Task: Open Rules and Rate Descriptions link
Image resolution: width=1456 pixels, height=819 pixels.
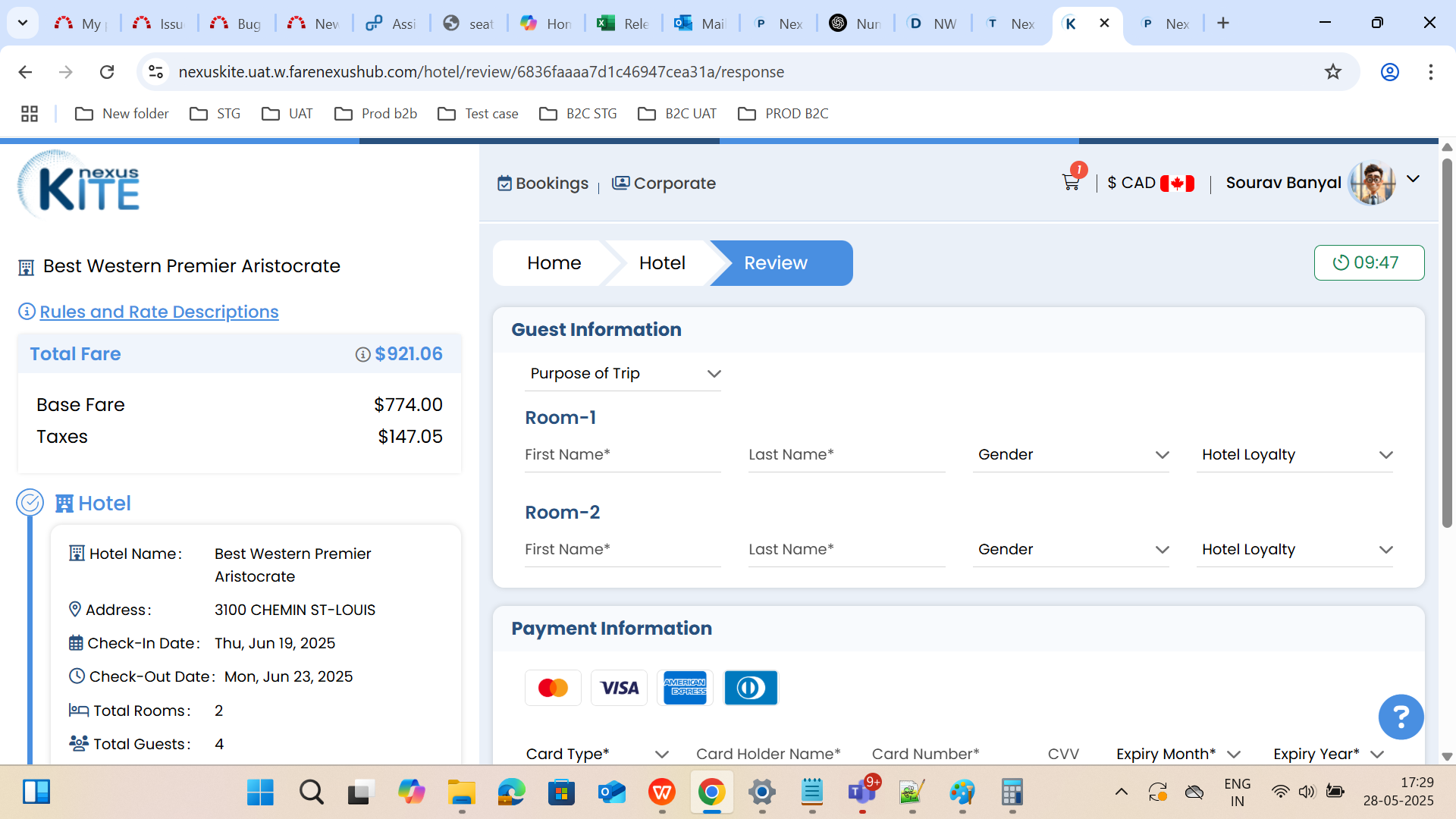Action: pyautogui.click(x=158, y=312)
